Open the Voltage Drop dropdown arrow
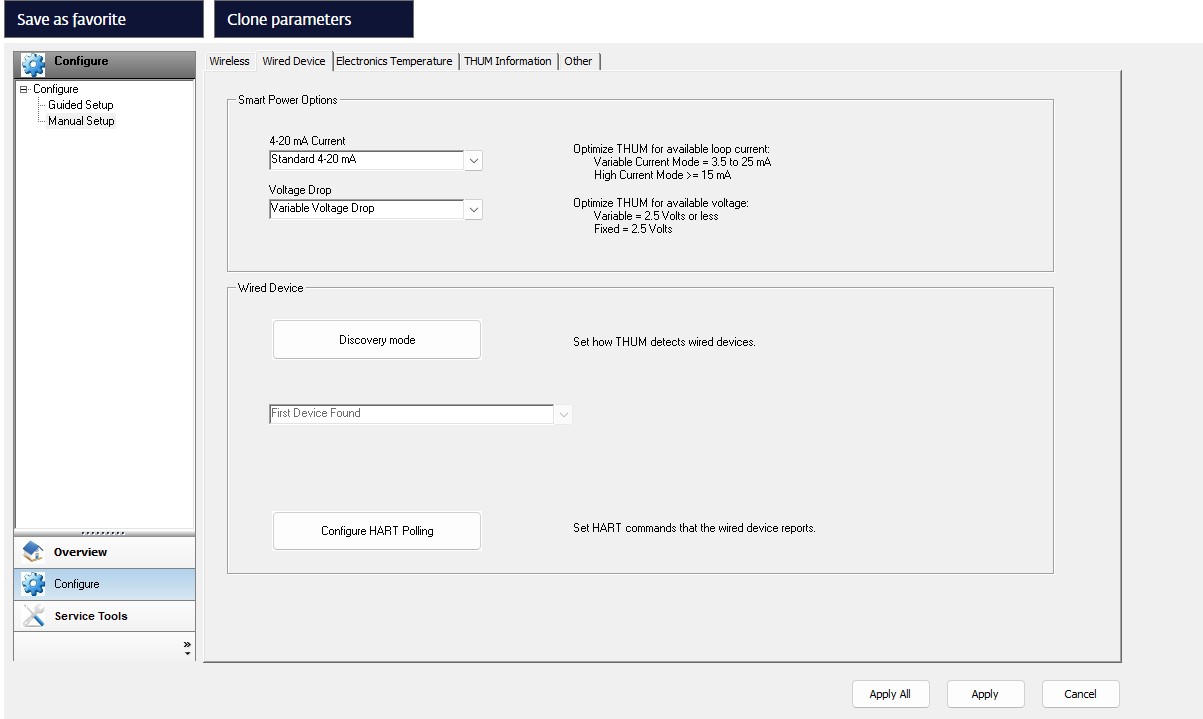 pyautogui.click(x=473, y=209)
